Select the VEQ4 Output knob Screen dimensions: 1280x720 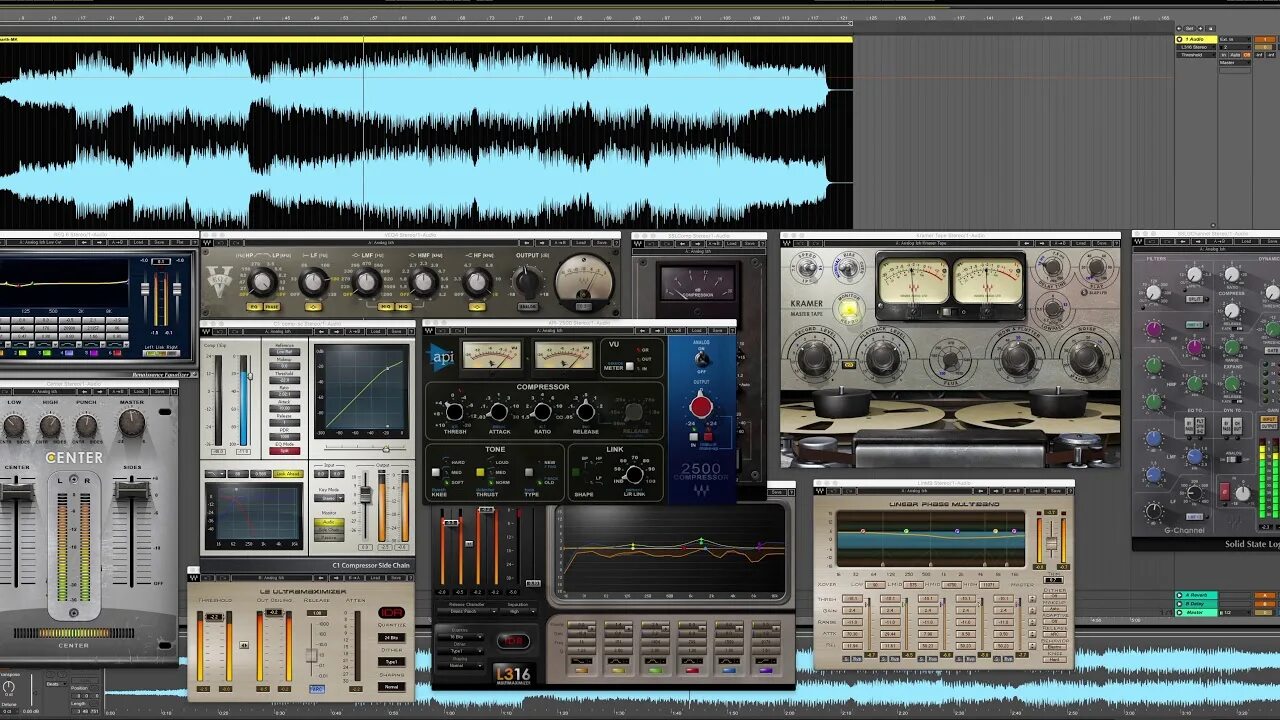tap(527, 283)
